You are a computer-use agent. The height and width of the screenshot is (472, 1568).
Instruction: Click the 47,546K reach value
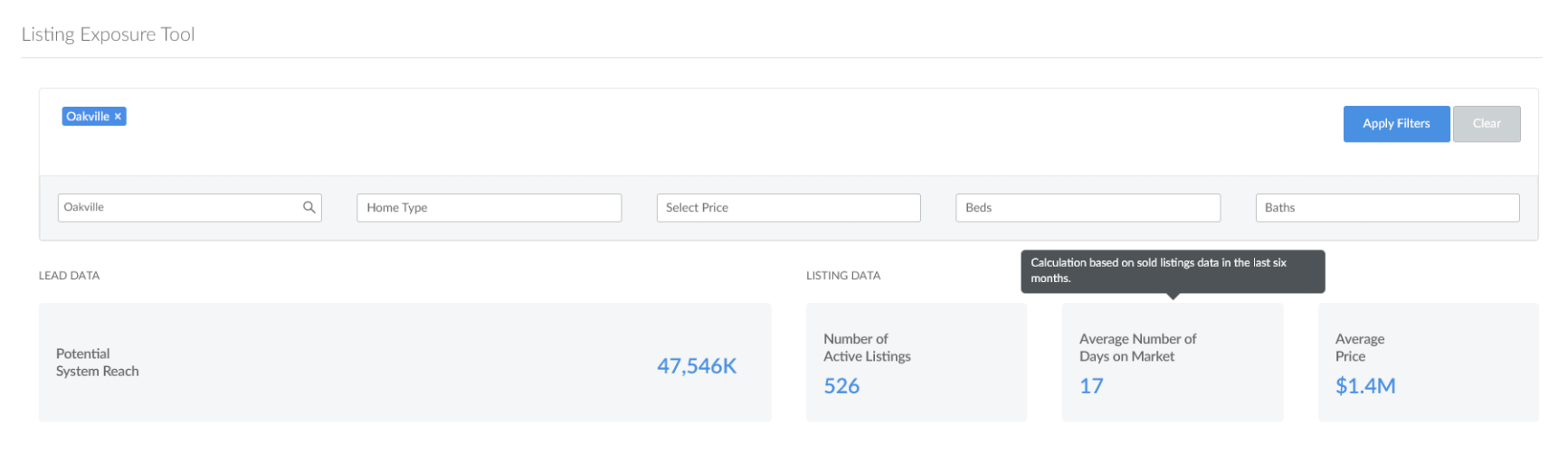tap(697, 366)
